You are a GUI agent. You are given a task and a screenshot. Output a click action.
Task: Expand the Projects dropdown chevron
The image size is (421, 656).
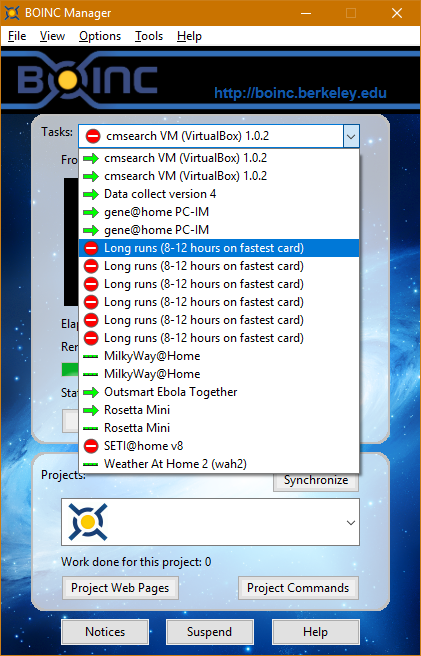coord(351,523)
